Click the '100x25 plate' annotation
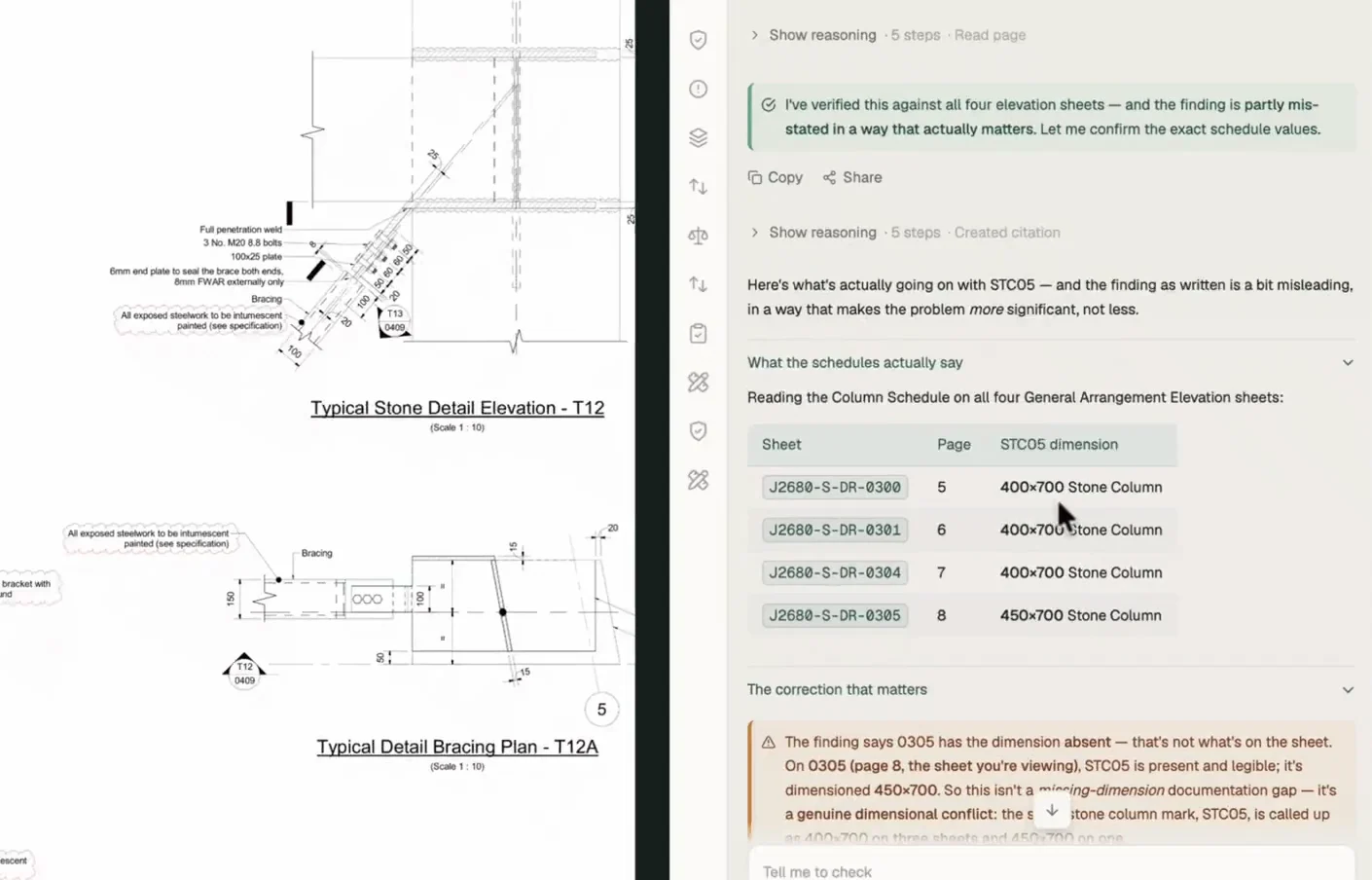Viewport: 1372px width, 880px height. 256,256
